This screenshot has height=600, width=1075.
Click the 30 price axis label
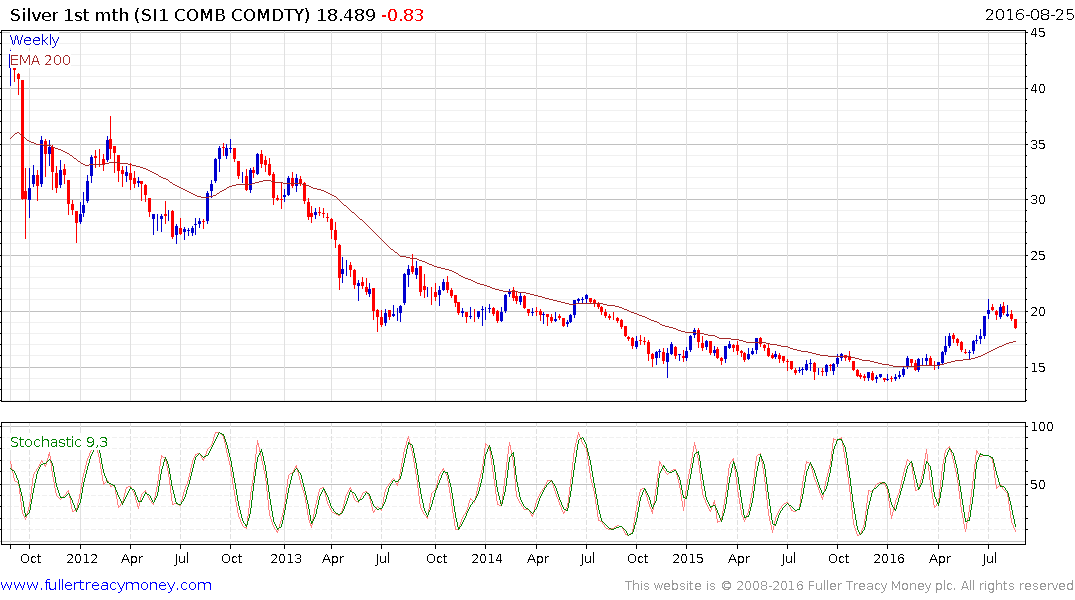click(1038, 200)
